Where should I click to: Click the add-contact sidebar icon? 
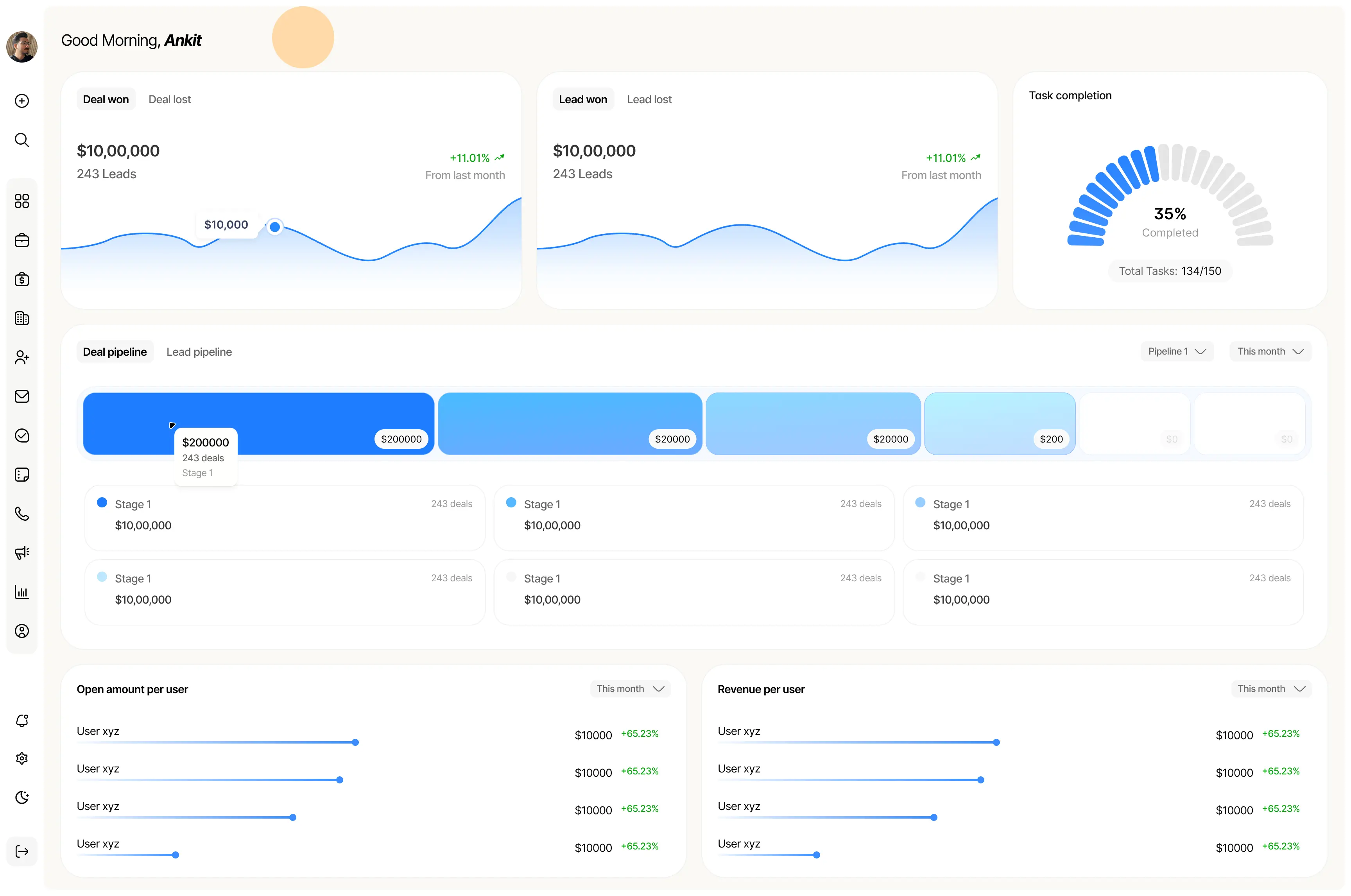[22, 357]
